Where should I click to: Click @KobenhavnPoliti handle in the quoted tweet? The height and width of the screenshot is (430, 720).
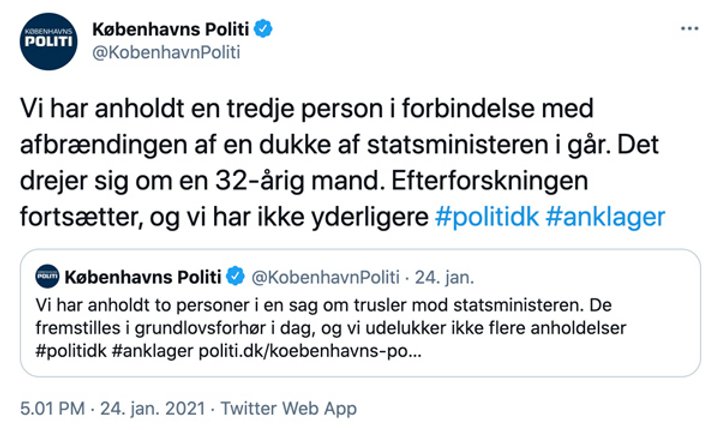326,277
